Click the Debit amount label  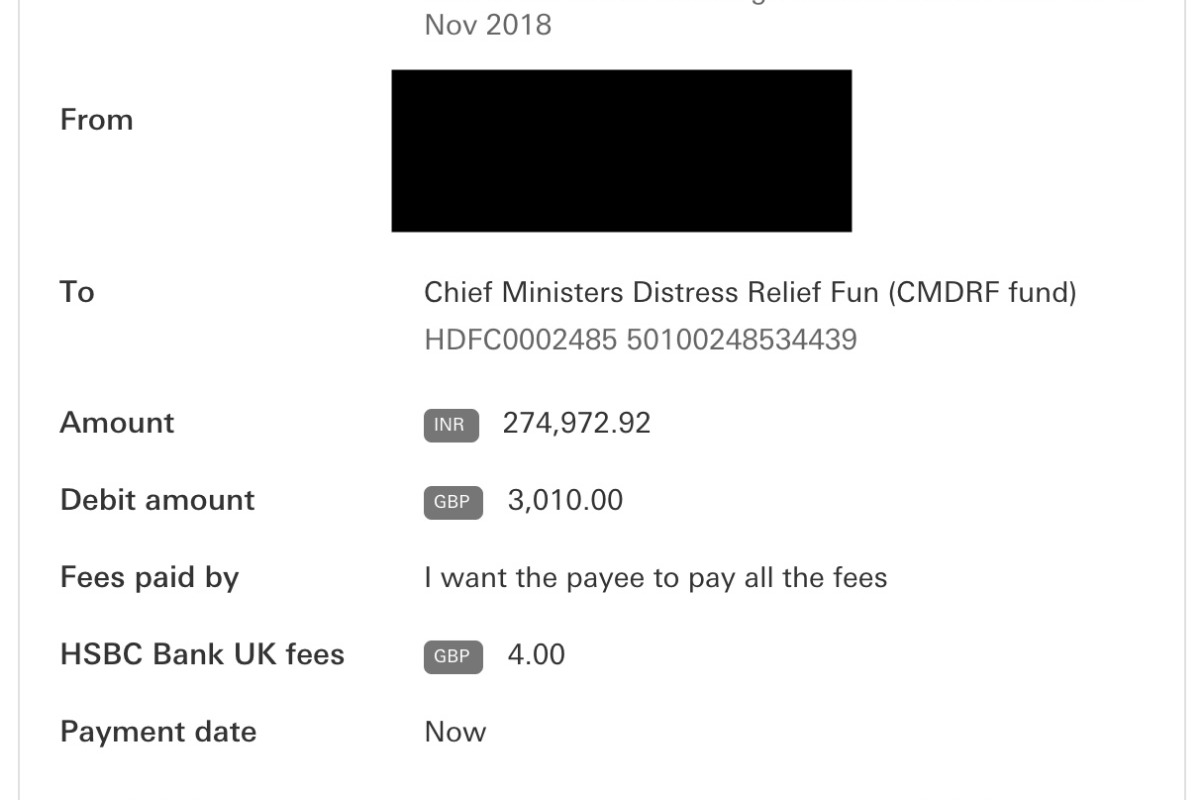click(158, 500)
